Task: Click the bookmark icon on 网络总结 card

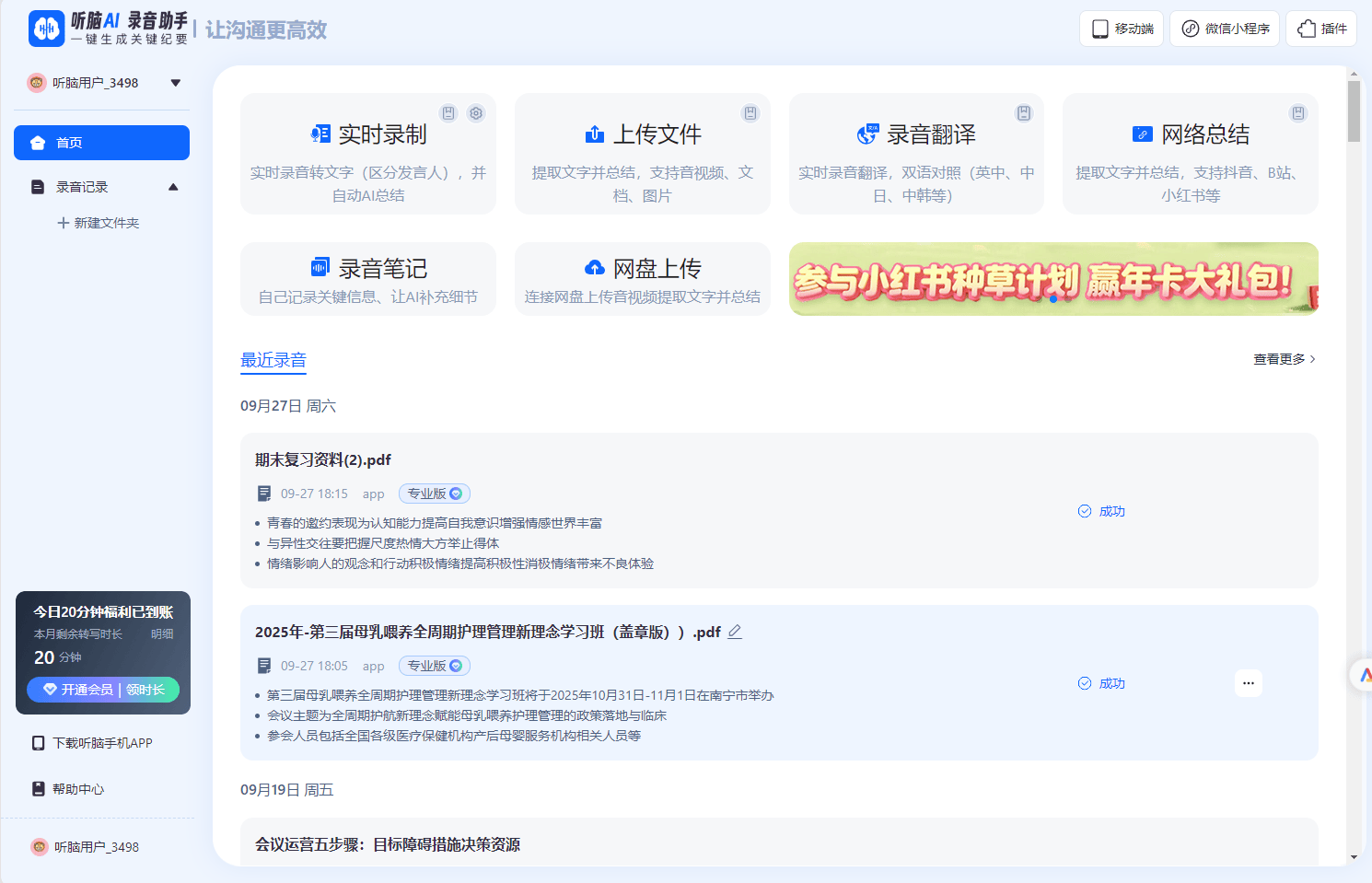Action: (1298, 113)
